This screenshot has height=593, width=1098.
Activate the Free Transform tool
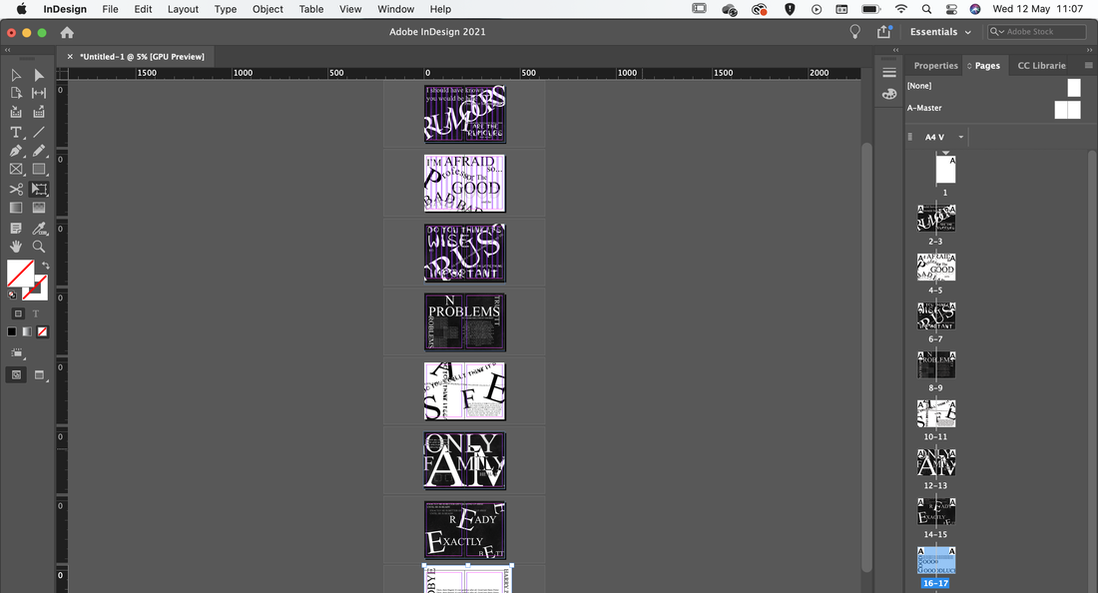(39, 189)
